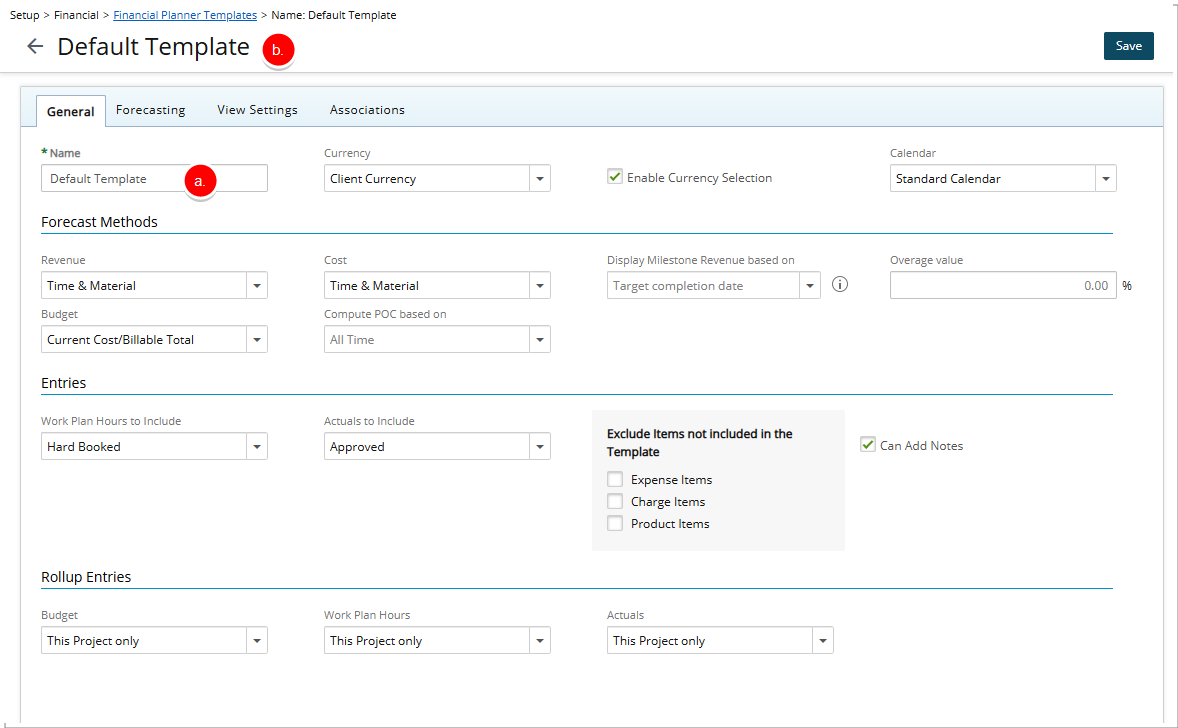This screenshot has height=728, width=1178.
Task: Open the Financial Planner Templates breadcrumb link
Action: tap(184, 15)
